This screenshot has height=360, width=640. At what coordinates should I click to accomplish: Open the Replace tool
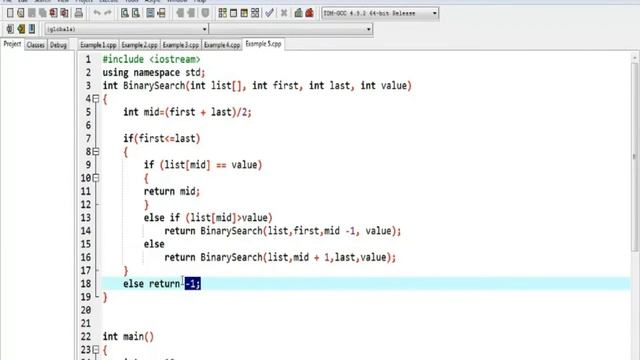(136, 13)
